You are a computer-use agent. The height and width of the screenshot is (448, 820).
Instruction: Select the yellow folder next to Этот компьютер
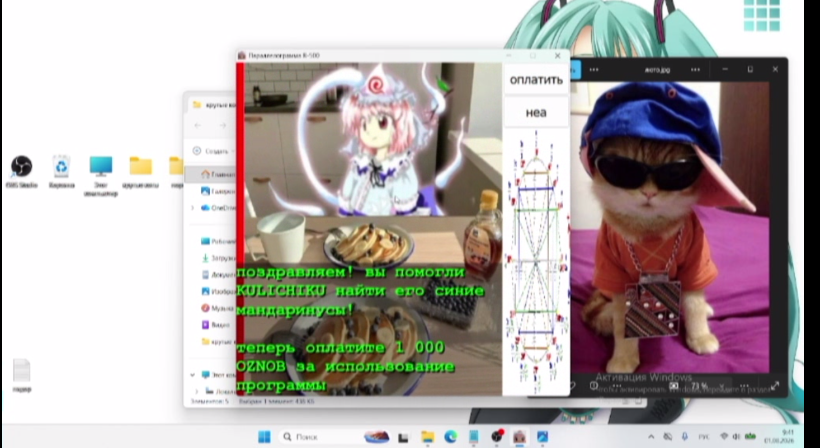141,173
